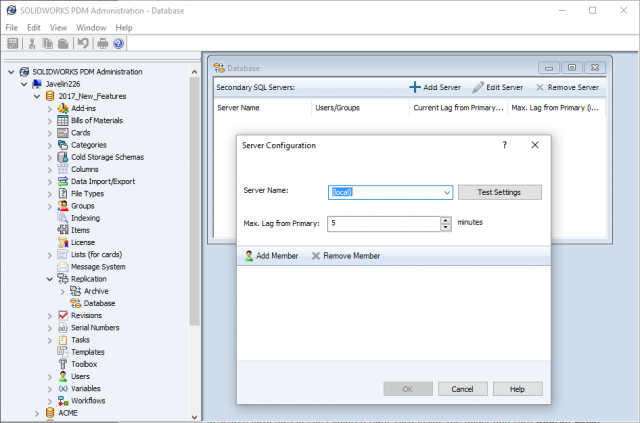This screenshot has width=640, height=423.
Task: Click the Users/Groups column header
Action: 360,108
